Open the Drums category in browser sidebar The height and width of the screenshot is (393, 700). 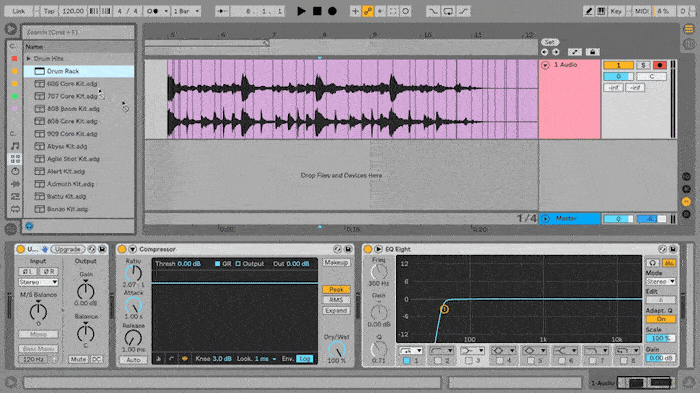pos(15,159)
